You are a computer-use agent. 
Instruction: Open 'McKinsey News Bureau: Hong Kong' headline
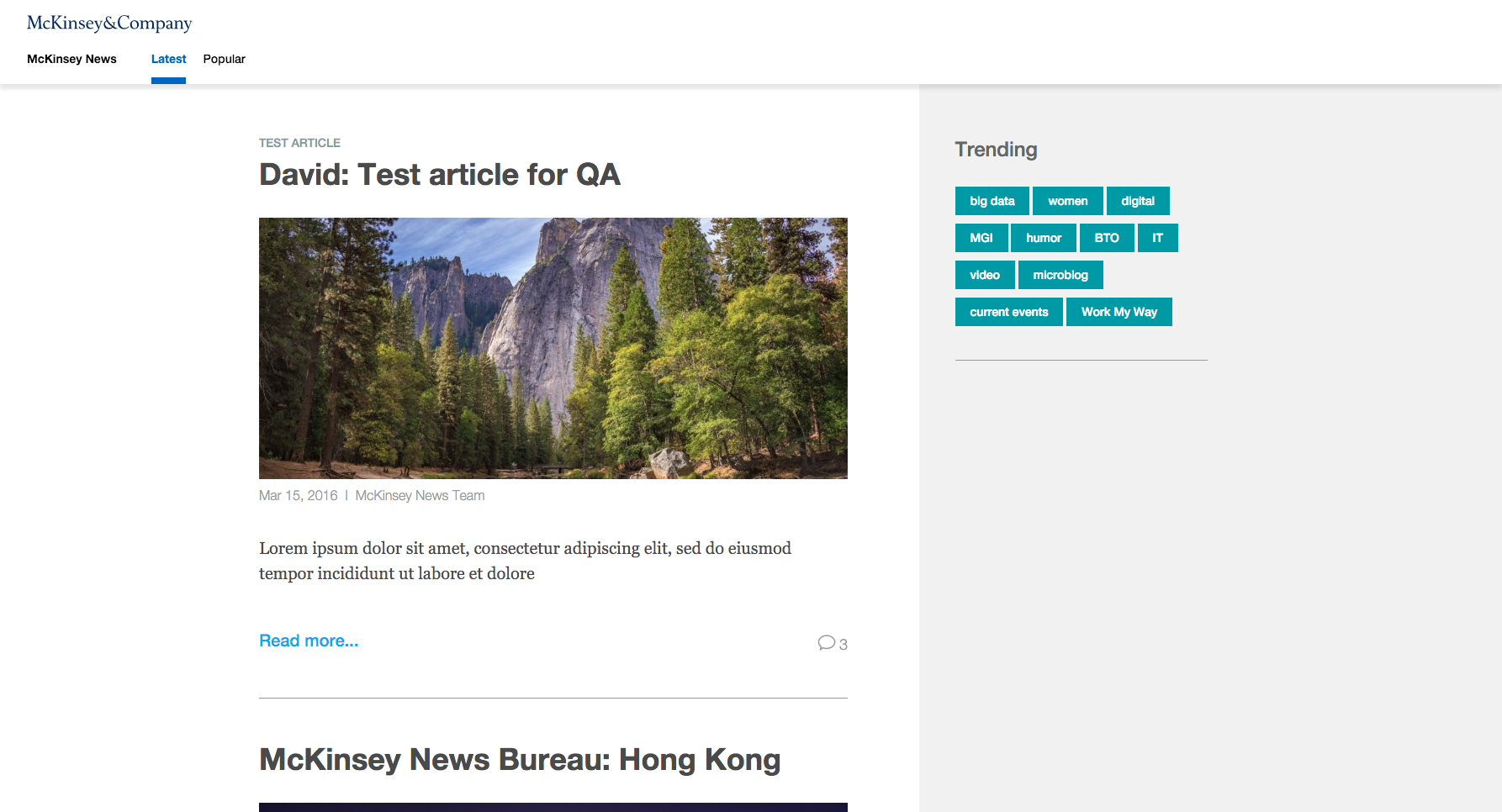(x=520, y=760)
